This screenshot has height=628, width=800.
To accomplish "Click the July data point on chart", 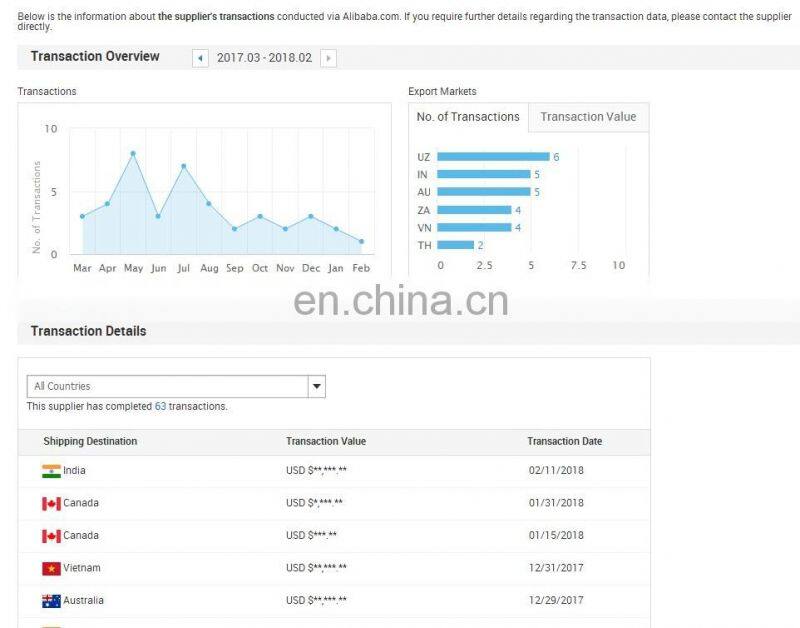I will click(183, 166).
